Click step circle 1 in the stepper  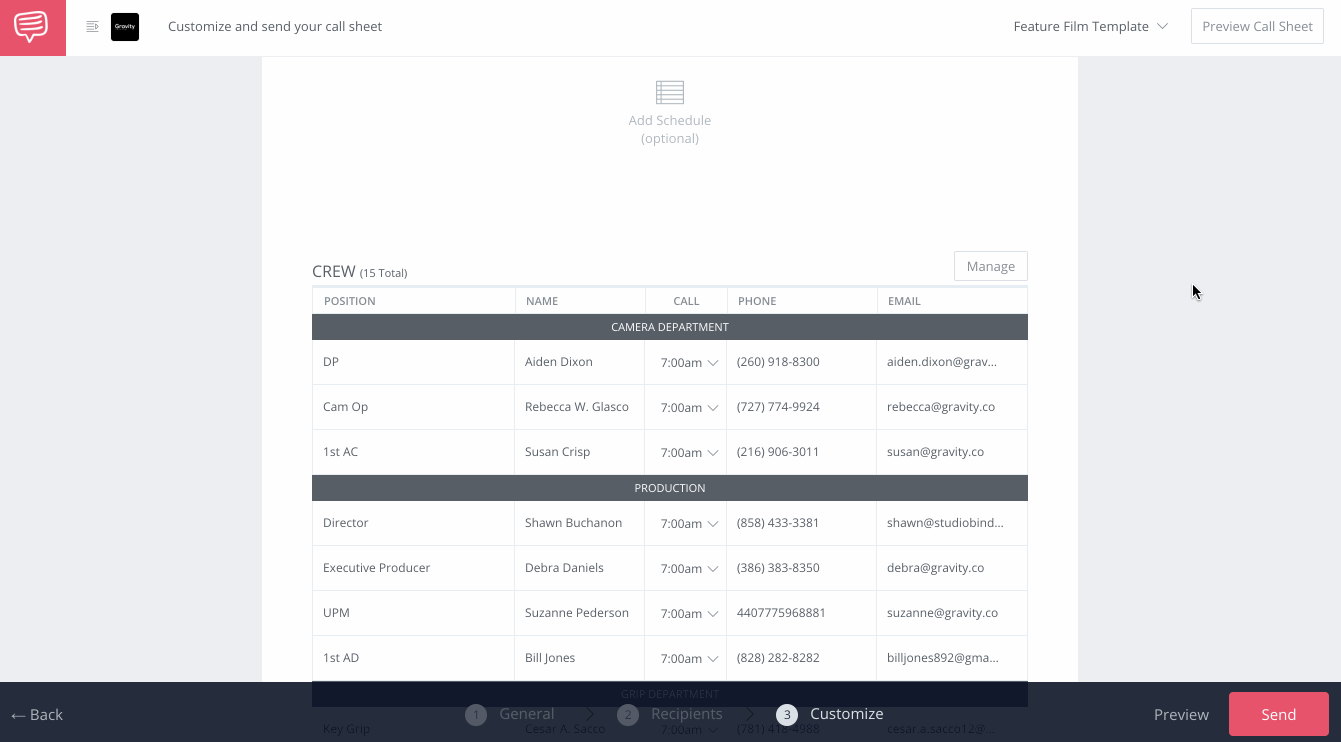[476, 714]
